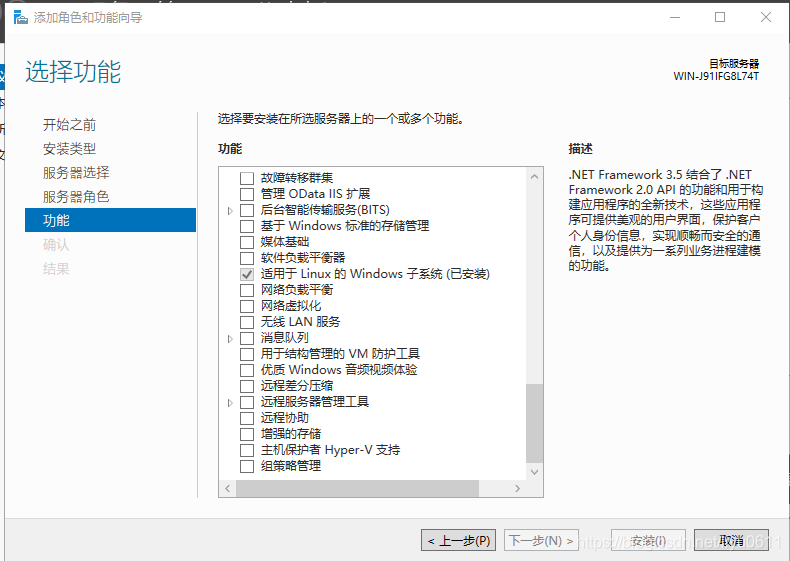The image size is (790, 561).
Task: Click the horizontal scrollbar thumb
Action: (357, 488)
